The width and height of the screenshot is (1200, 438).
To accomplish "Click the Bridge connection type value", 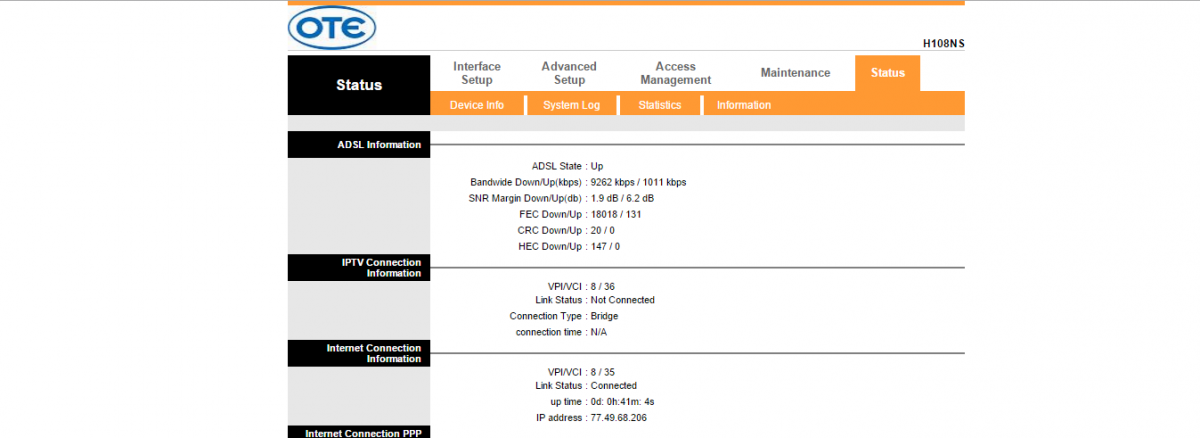I will pyautogui.click(x=604, y=316).
